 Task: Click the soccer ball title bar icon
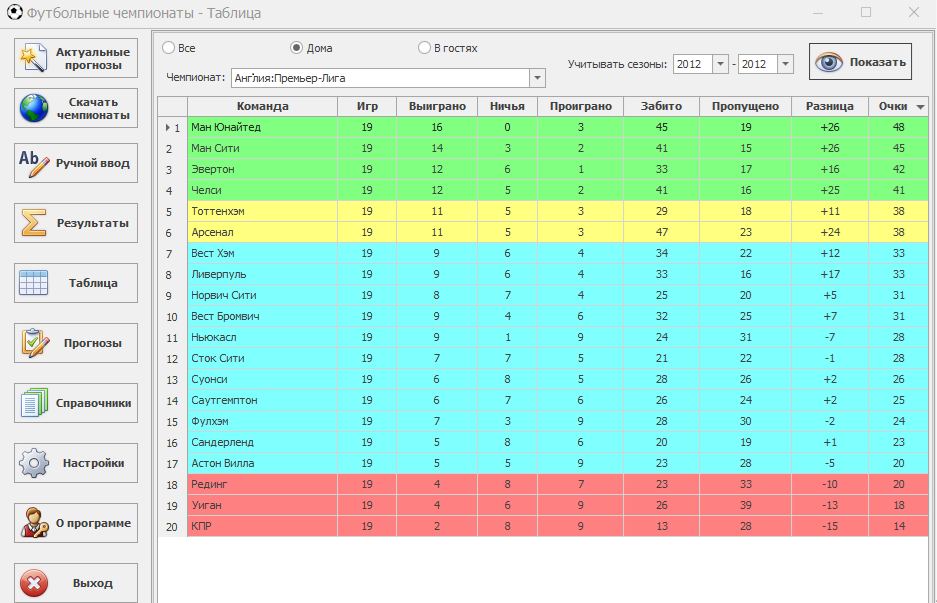pyautogui.click(x=14, y=12)
